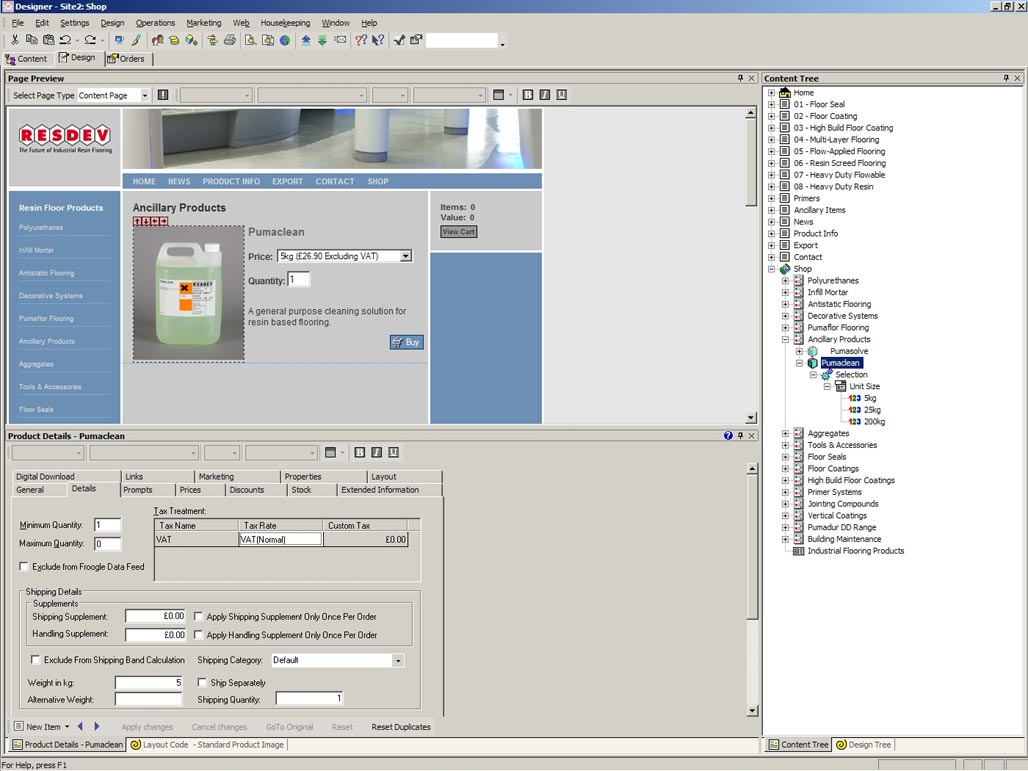Screen dimensions: 1028x771
Task: Click the globe web preview icon
Action: 285,41
